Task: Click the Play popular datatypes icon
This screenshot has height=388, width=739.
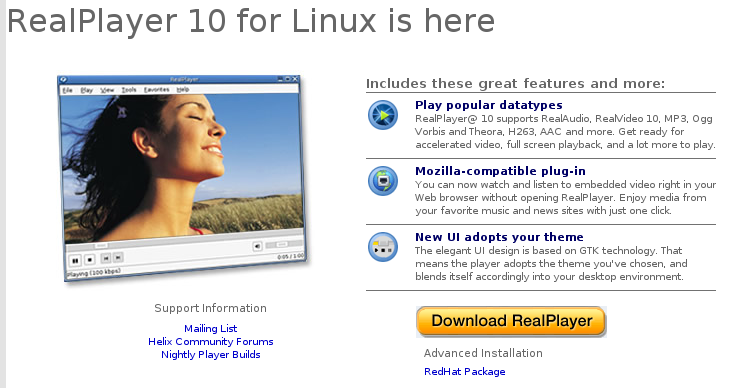Action: (383, 115)
